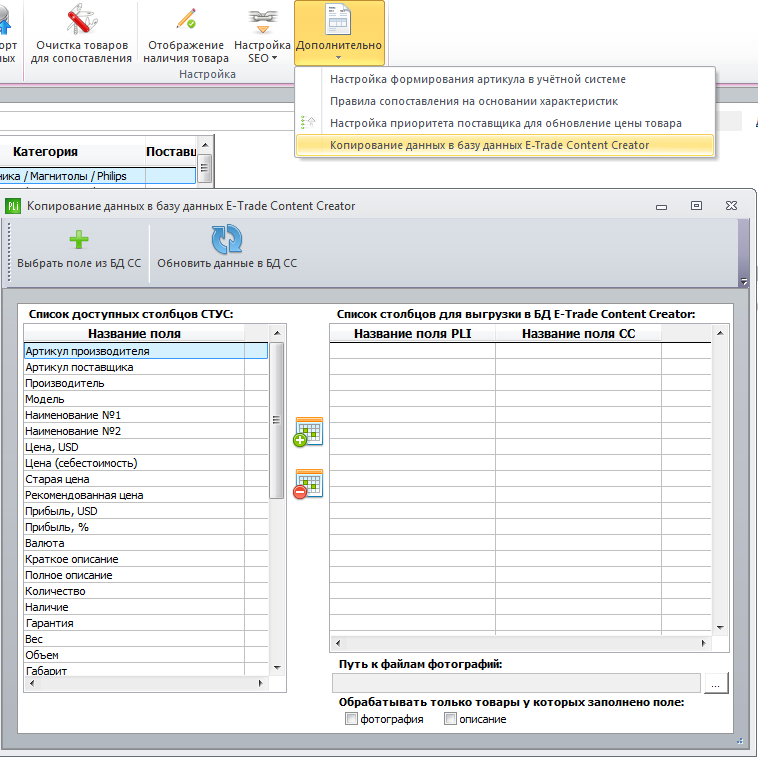
Task: Click Название поля column header in left list
Action: [134, 334]
